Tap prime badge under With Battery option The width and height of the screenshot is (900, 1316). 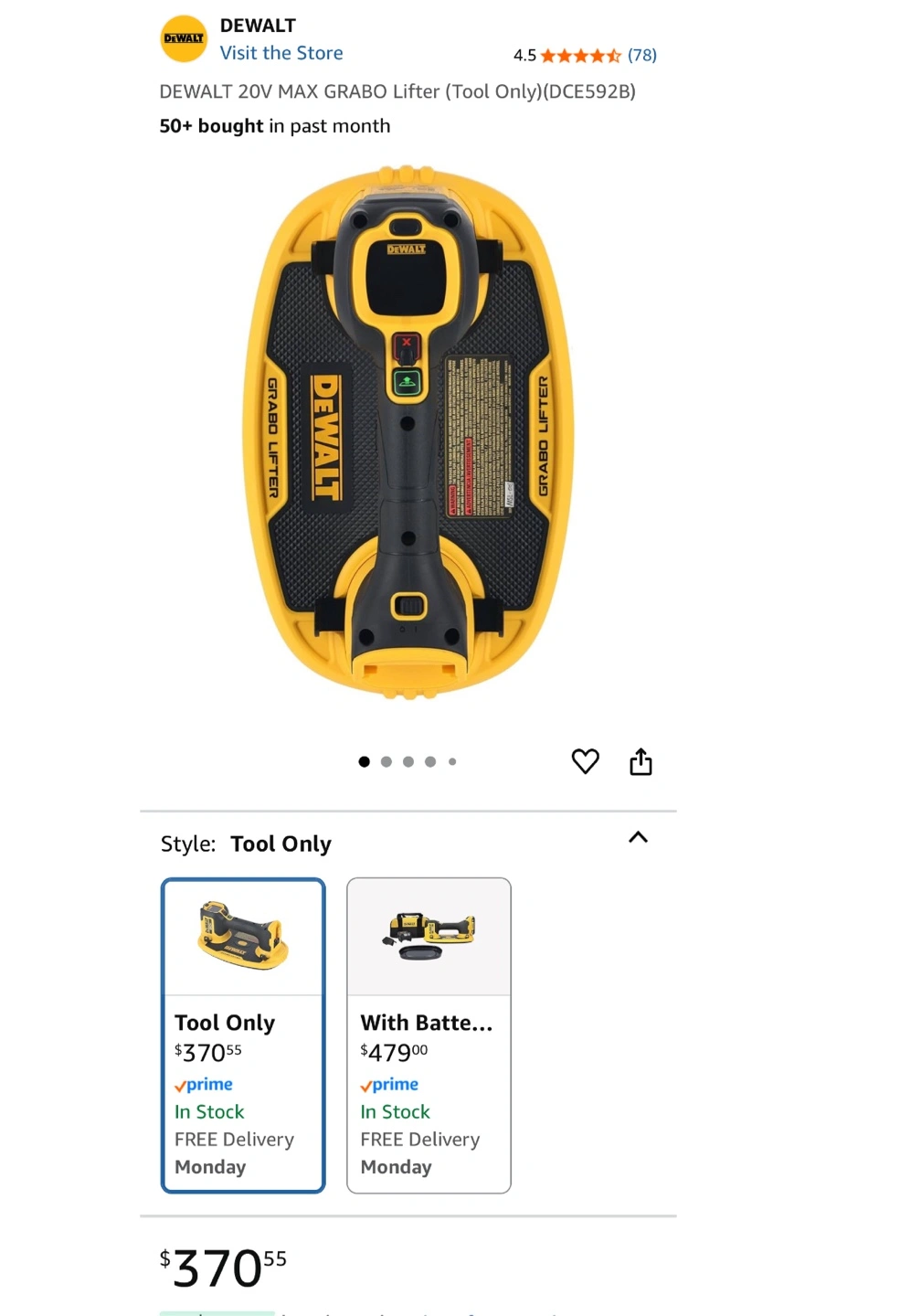389,1085
